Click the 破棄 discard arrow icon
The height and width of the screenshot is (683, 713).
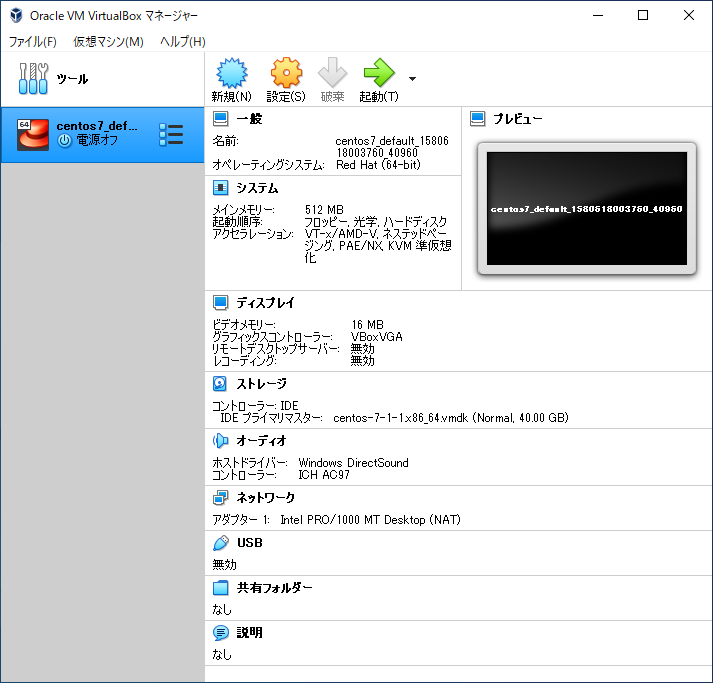tap(332, 72)
